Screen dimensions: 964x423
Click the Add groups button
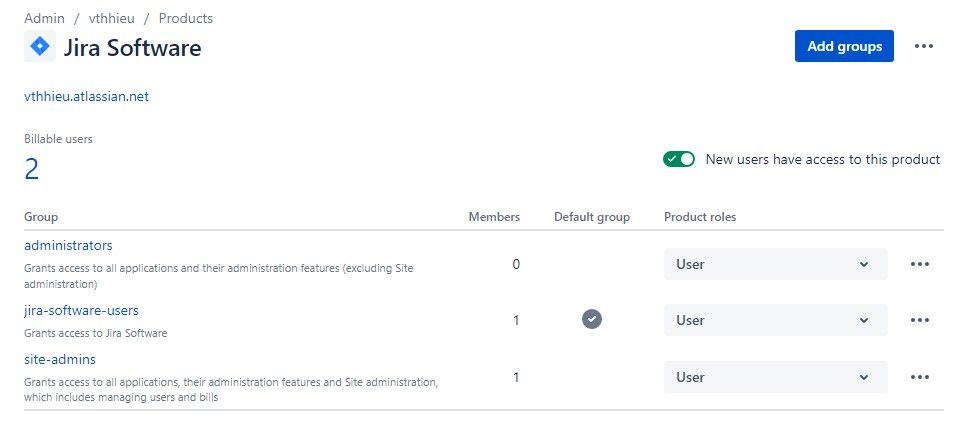pyautogui.click(x=844, y=46)
